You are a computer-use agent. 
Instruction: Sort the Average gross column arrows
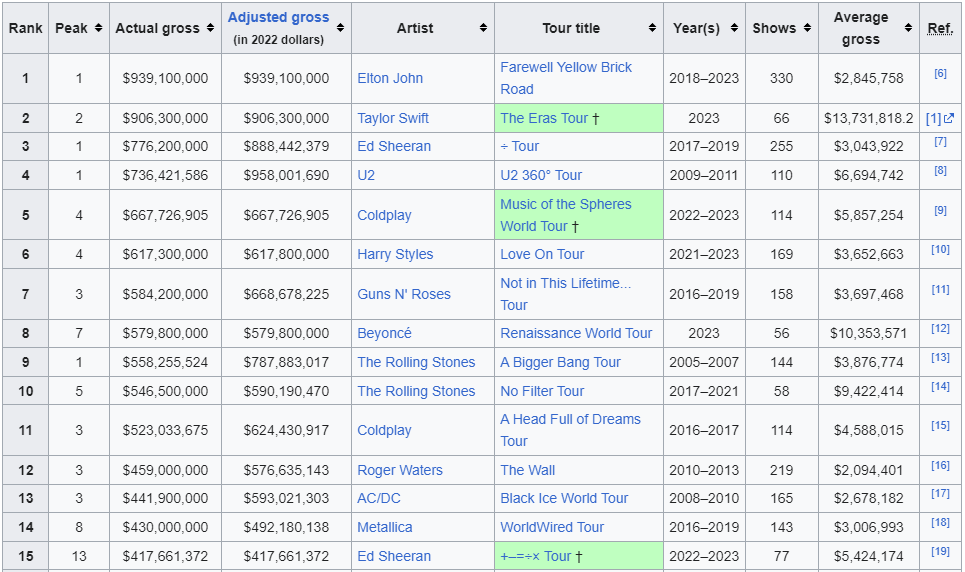(x=908, y=28)
